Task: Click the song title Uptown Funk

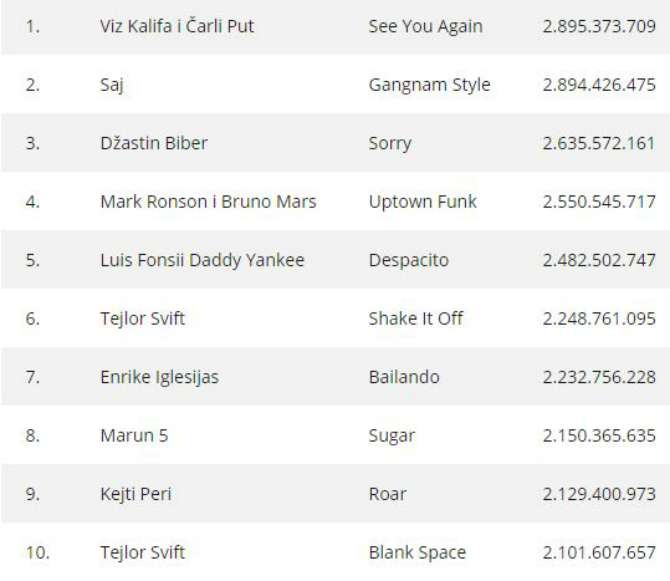Action: tap(423, 202)
